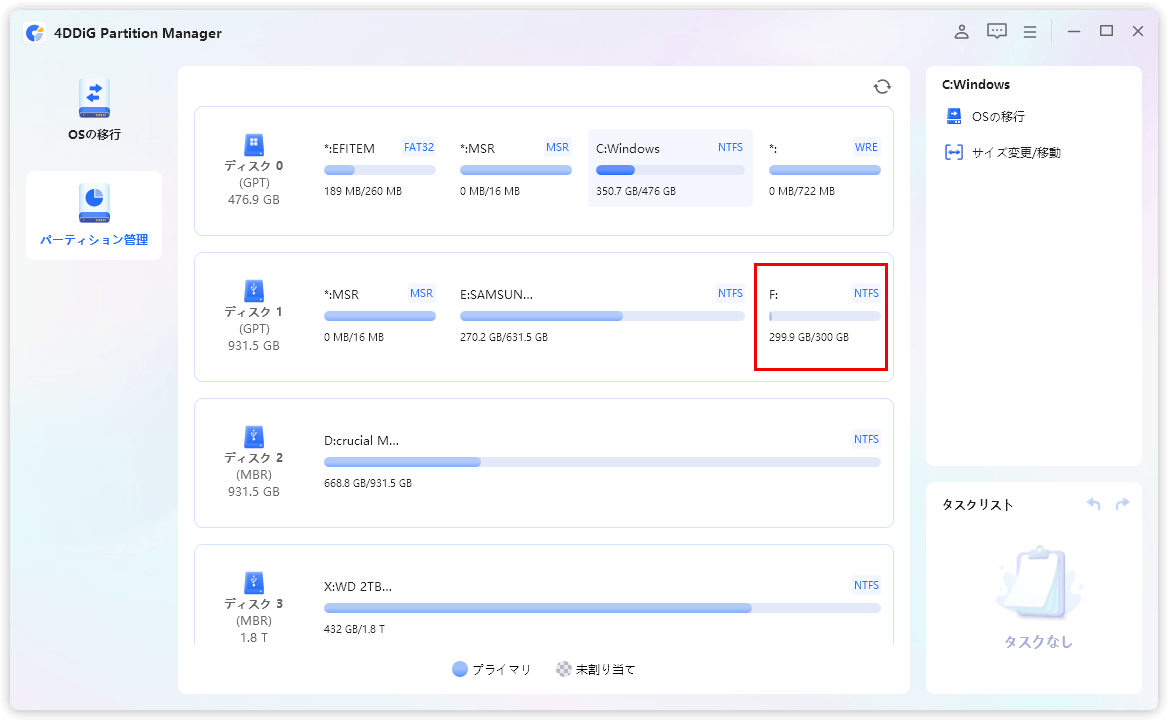Click the undo arrow in タスクリスト
Viewport: 1168px width, 720px height.
(1094, 504)
